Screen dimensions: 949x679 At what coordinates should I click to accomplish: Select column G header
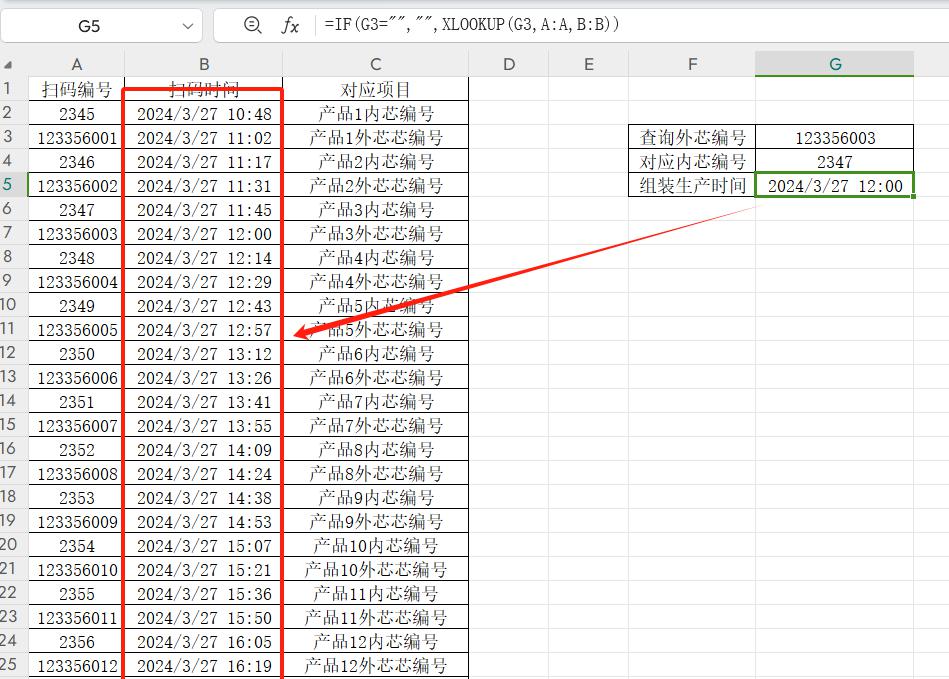835,64
